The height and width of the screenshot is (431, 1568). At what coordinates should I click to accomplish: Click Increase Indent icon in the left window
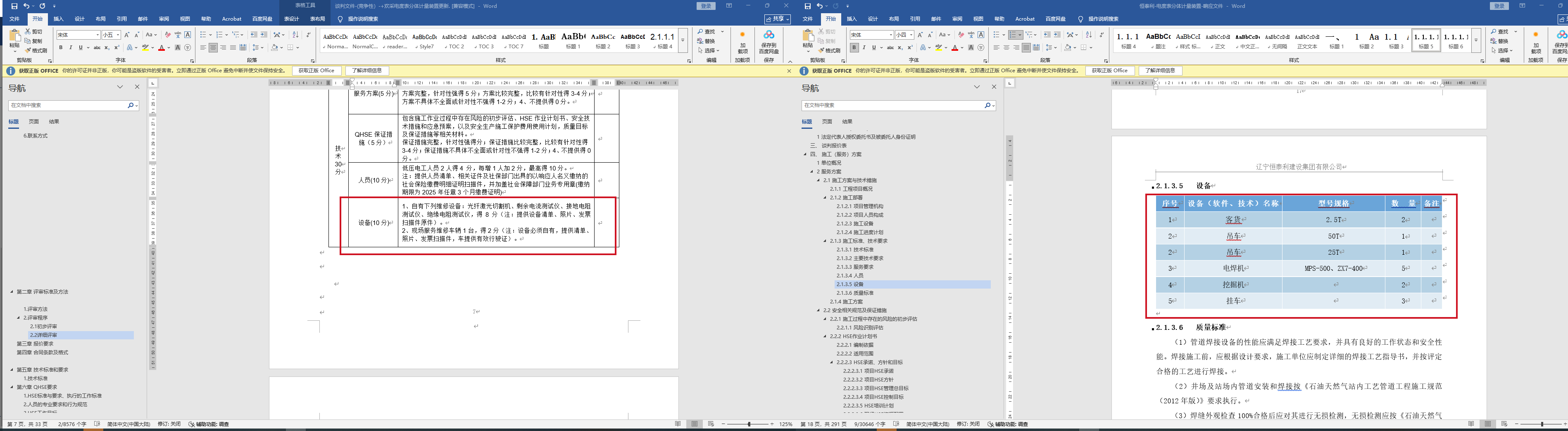click(264, 35)
